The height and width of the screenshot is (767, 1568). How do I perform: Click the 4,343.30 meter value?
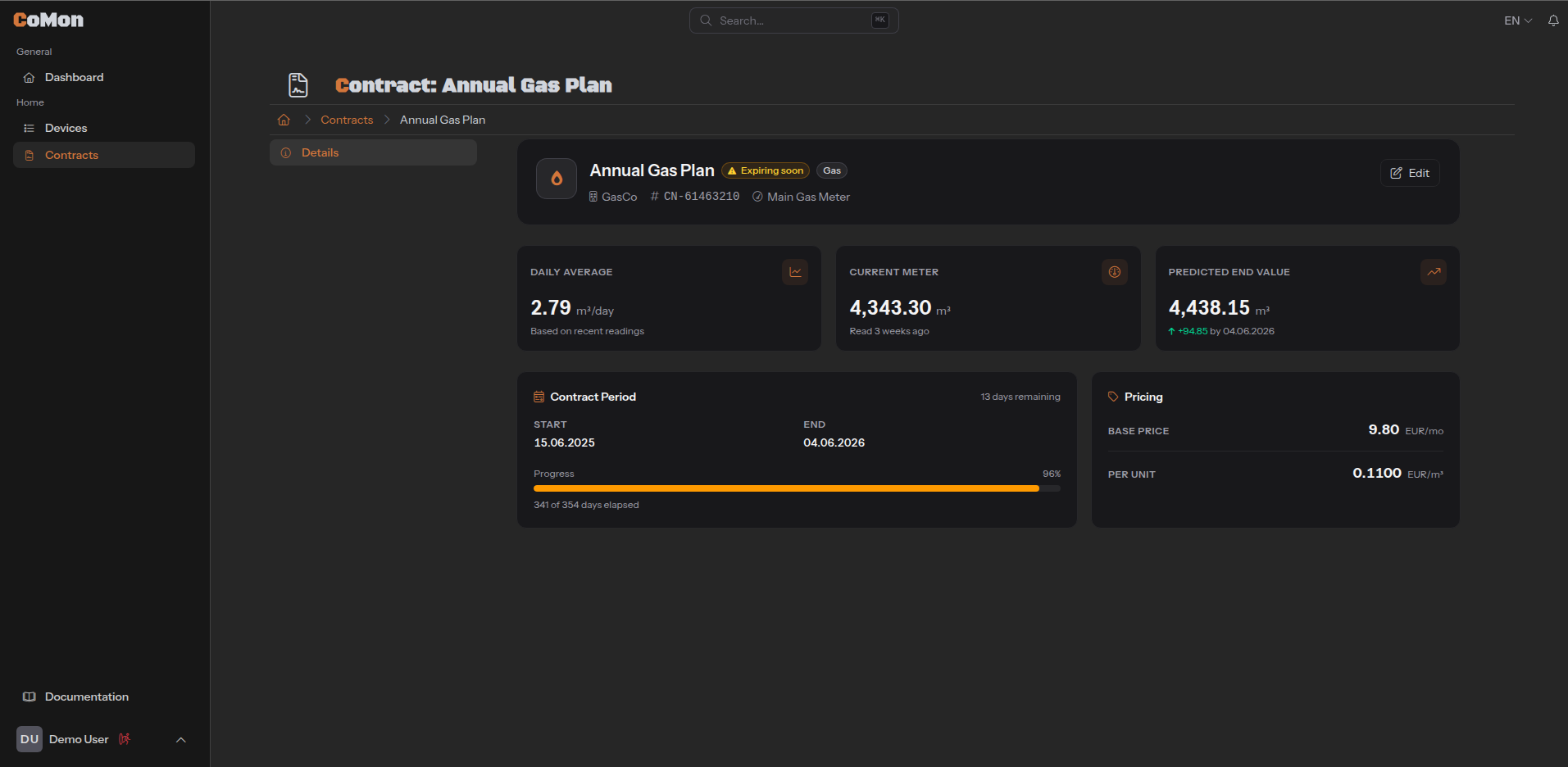coord(890,307)
